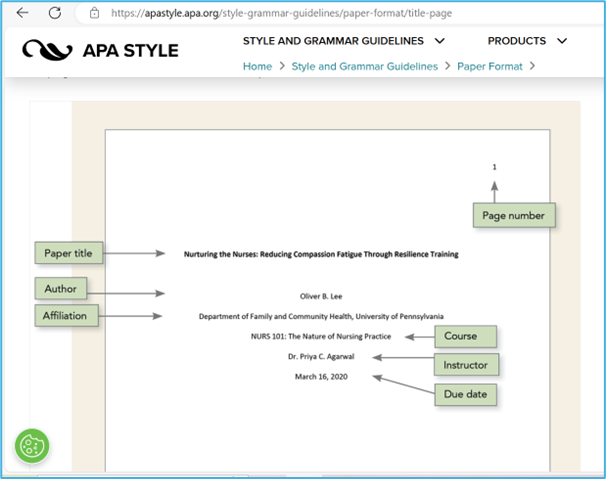Go back with the browser back arrow

[x=22, y=13]
